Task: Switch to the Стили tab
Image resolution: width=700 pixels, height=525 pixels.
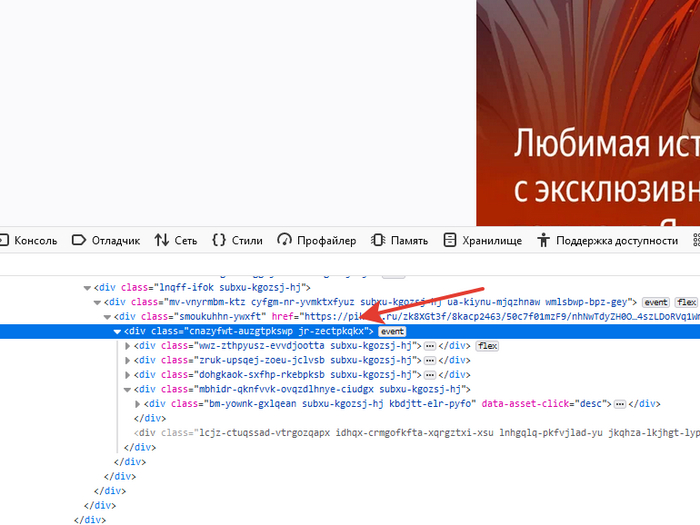Action: (x=237, y=241)
